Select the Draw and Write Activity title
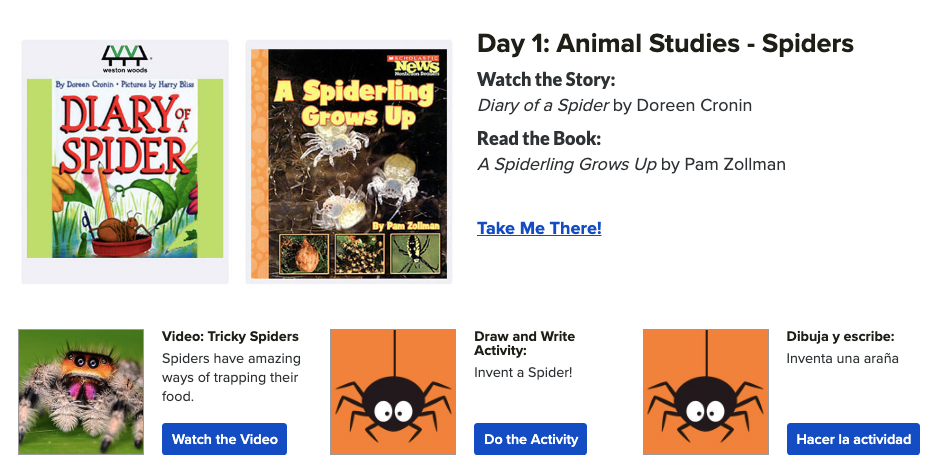The height and width of the screenshot is (470, 951). click(x=524, y=344)
